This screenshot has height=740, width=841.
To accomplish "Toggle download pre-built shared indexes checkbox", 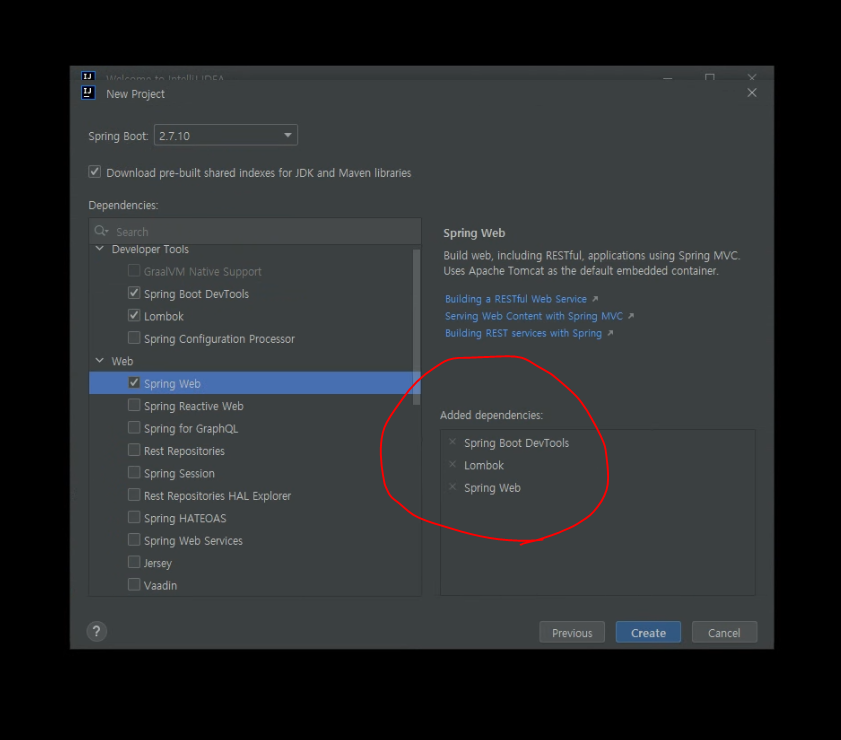I will 94,172.
